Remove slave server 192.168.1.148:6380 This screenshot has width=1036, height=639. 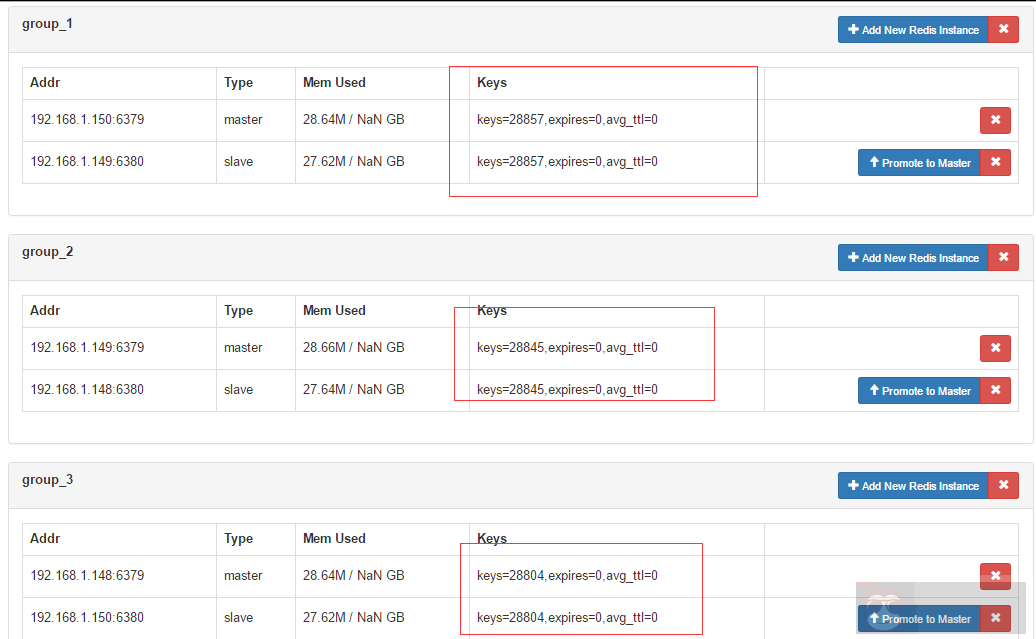995,390
